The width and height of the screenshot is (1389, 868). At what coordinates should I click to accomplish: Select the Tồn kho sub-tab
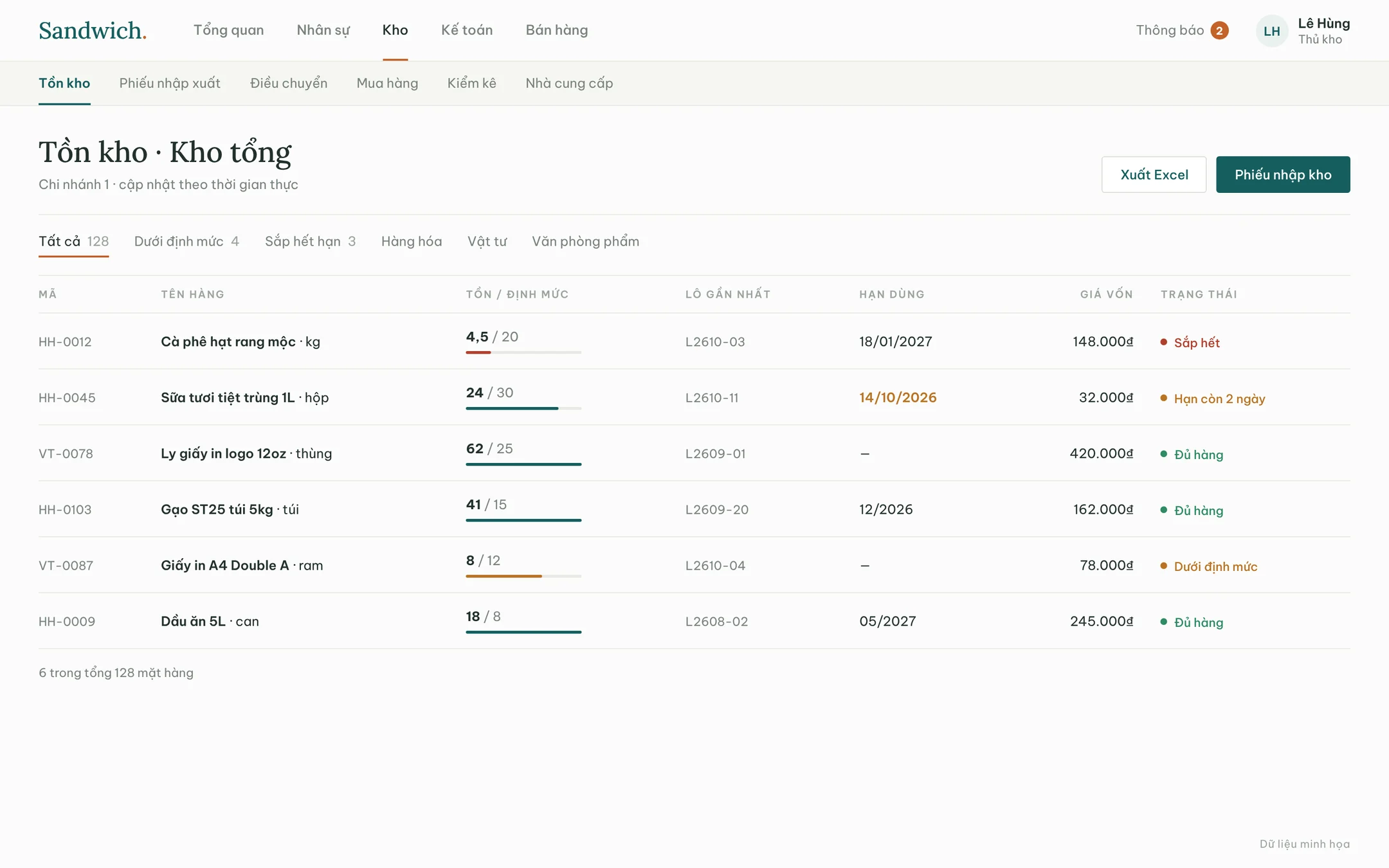click(x=64, y=83)
